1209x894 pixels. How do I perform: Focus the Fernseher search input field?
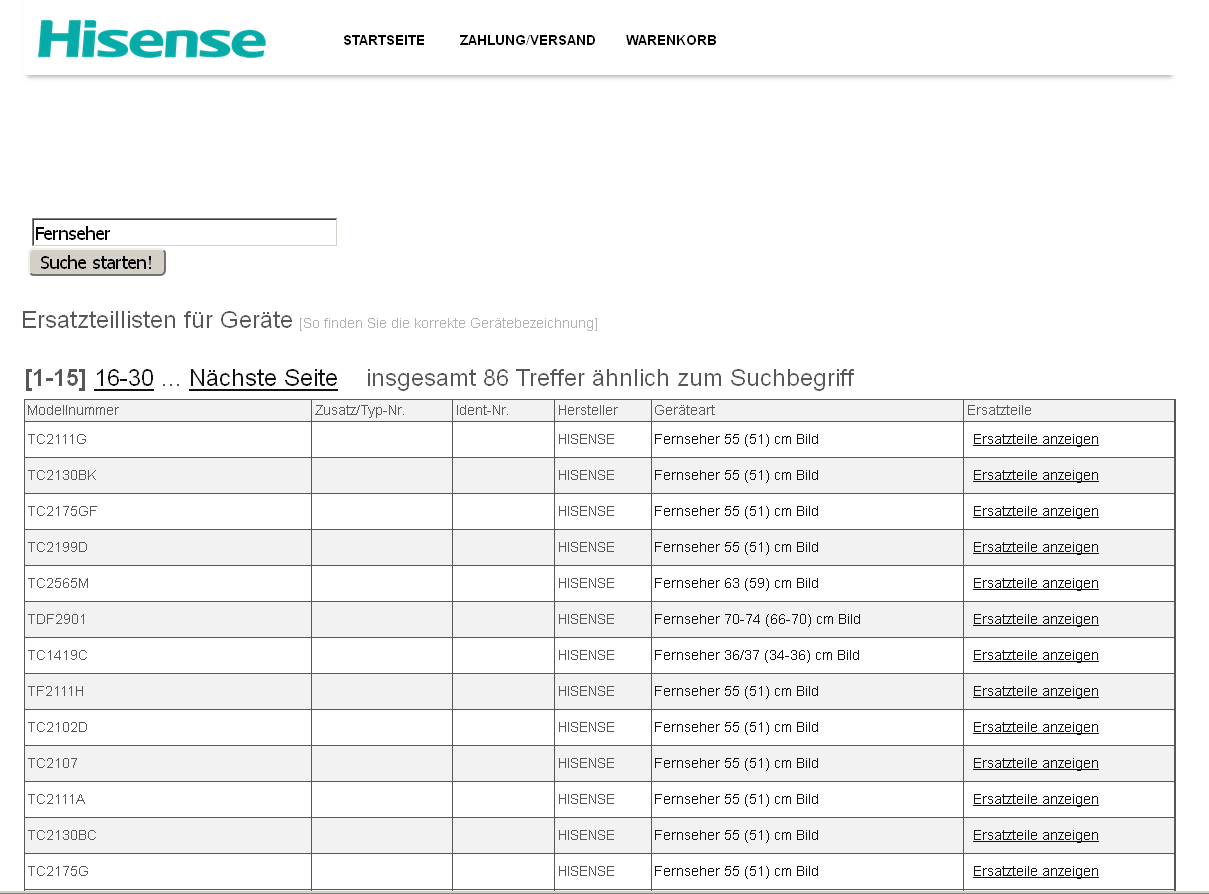[184, 233]
